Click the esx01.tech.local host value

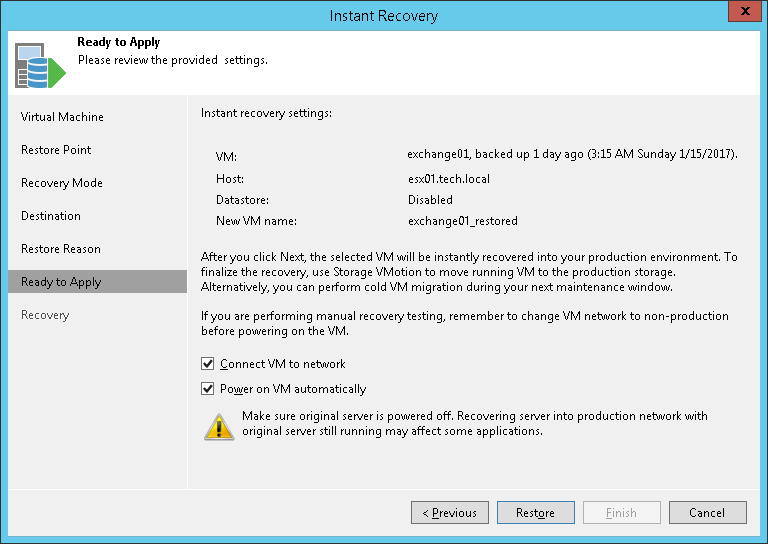coord(448,179)
